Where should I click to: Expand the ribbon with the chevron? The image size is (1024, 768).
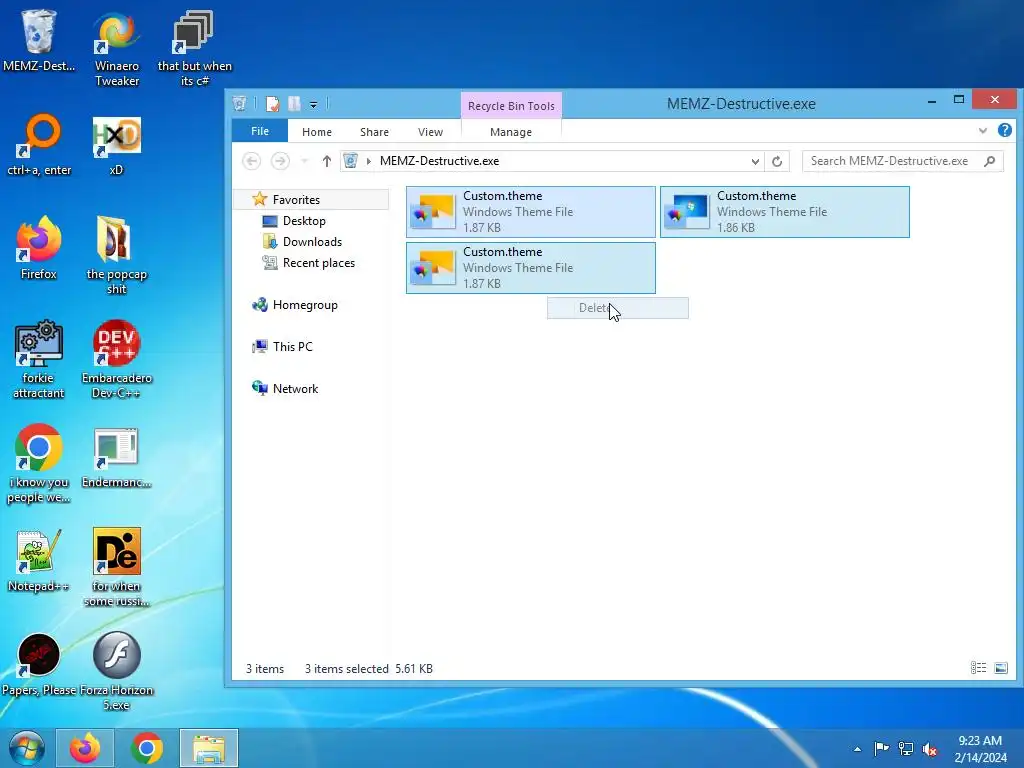pyautogui.click(x=982, y=131)
